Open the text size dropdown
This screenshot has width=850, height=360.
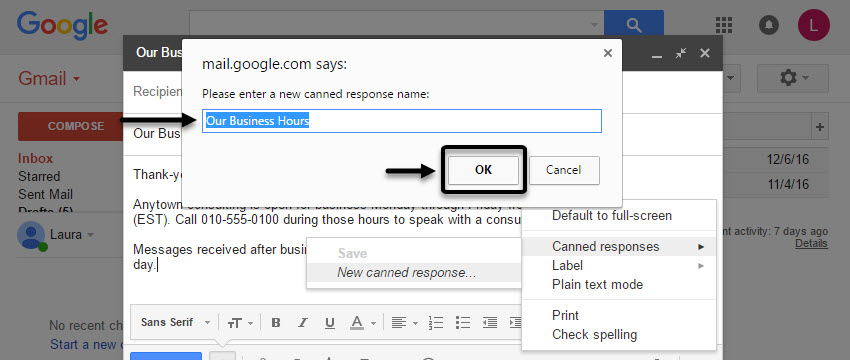[240, 323]
